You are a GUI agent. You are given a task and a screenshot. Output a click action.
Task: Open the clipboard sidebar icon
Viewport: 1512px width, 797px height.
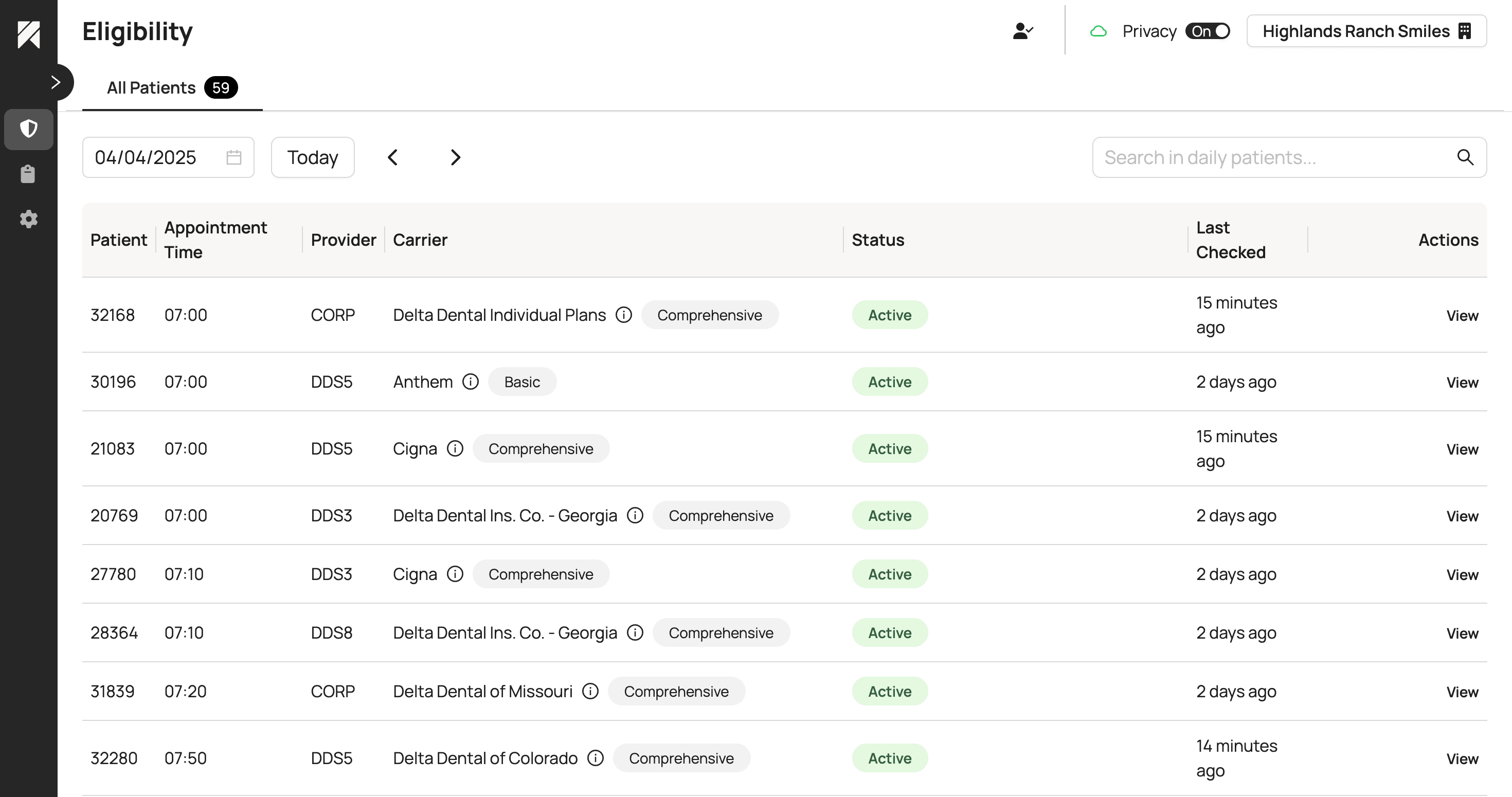(x=28, y=174)
